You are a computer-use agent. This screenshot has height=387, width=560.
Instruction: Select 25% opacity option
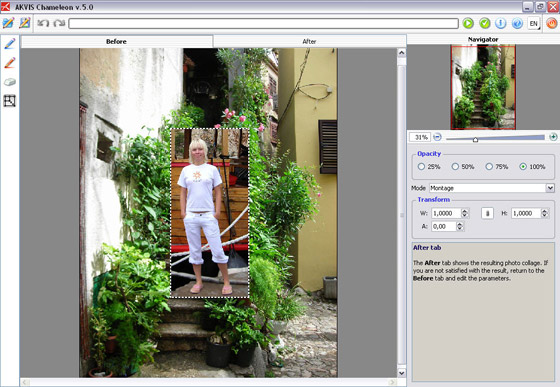coord(421,167)
